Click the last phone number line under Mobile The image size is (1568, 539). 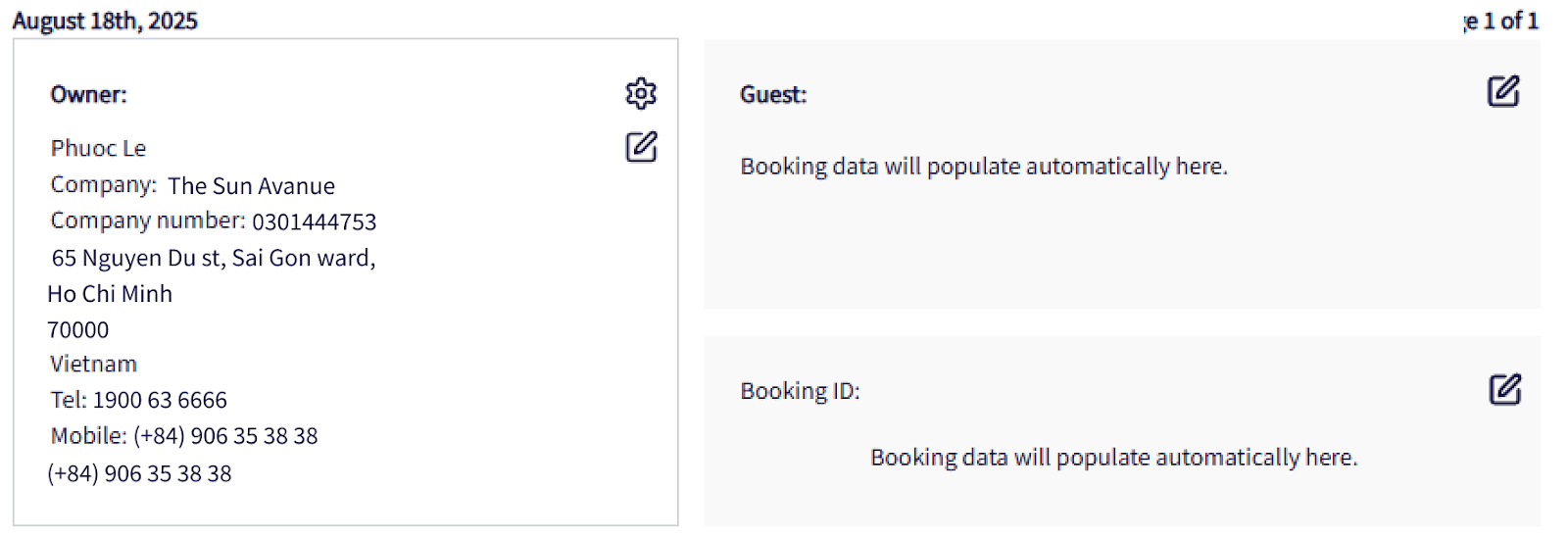click(x=139, y=474)
